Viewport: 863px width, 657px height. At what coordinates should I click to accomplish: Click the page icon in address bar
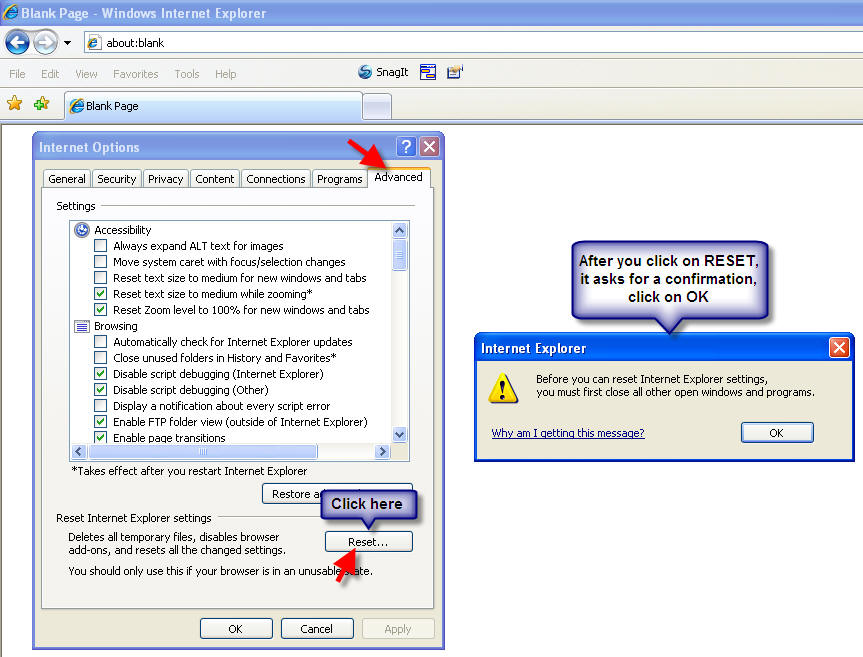point(94,42)
